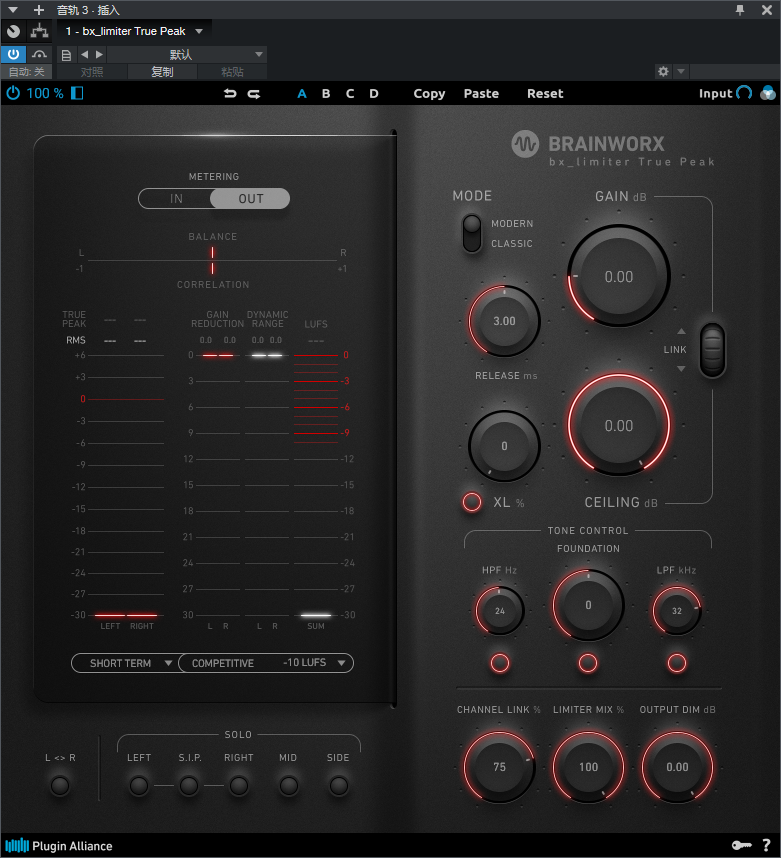This screenshot has height=858, width=781.
Task: Open the title bar triangle menu
Action: click(13, 10)
